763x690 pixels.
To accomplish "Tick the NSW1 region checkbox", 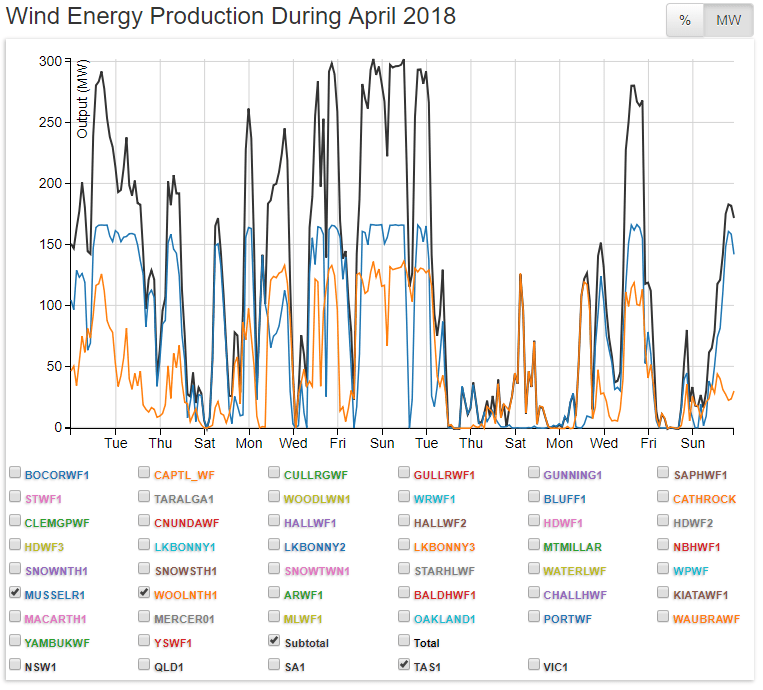I will tap(15, 664).
